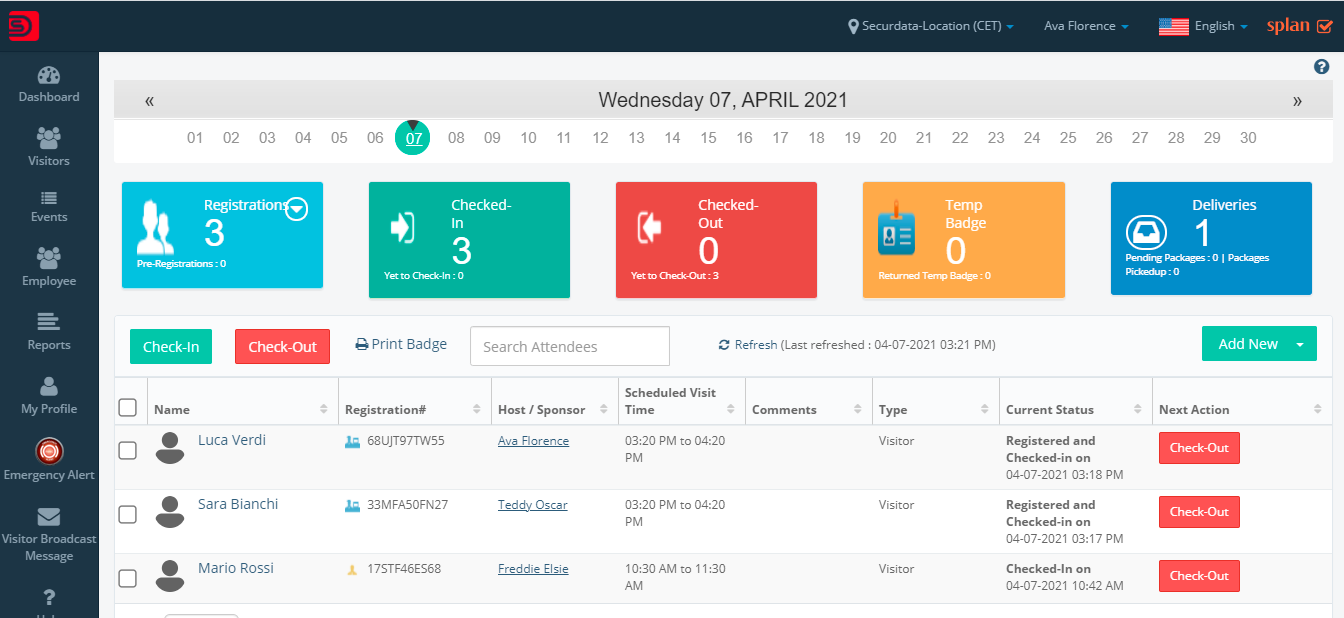Click the green Check-In button
This screenshot has width=1344, height=618.
171,346
